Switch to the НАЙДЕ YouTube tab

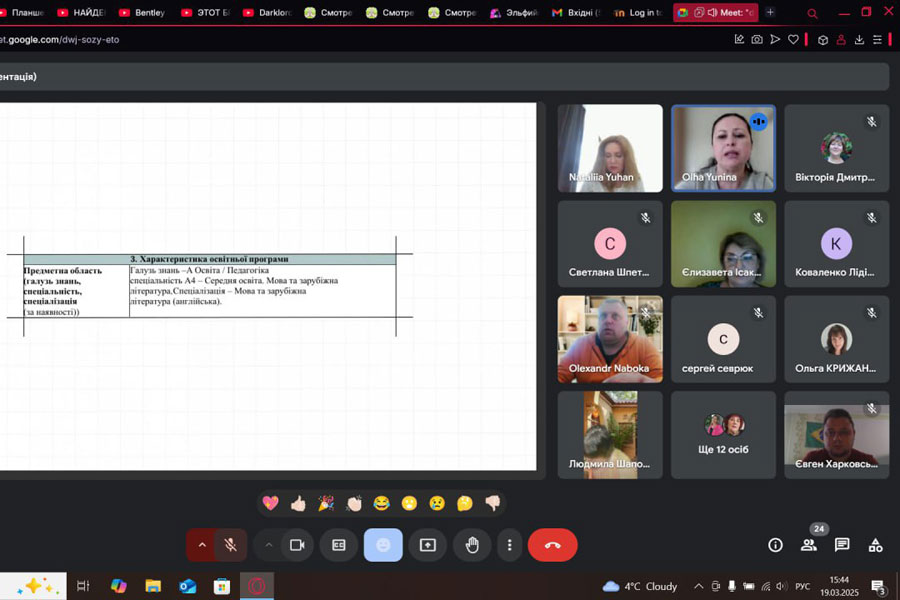(x=82, y=13)
